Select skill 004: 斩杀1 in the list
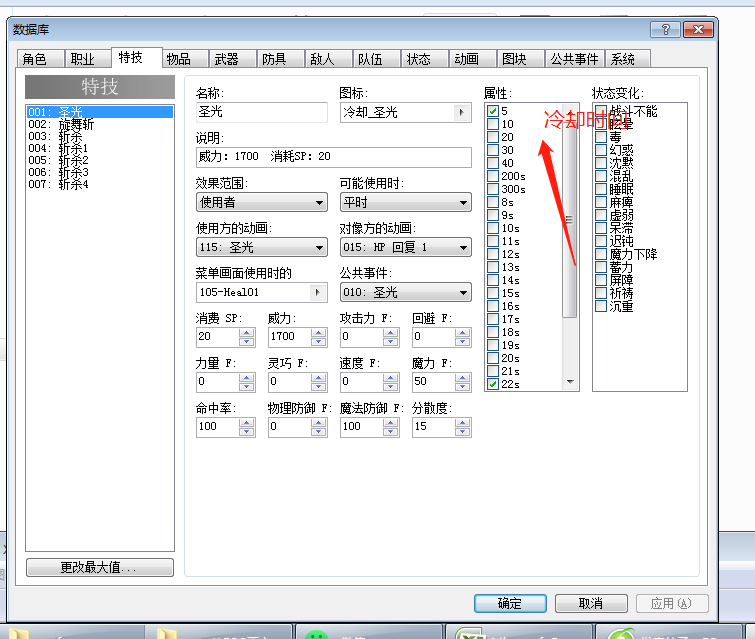This screenshot has height=639, width=755. coord(100,148)
